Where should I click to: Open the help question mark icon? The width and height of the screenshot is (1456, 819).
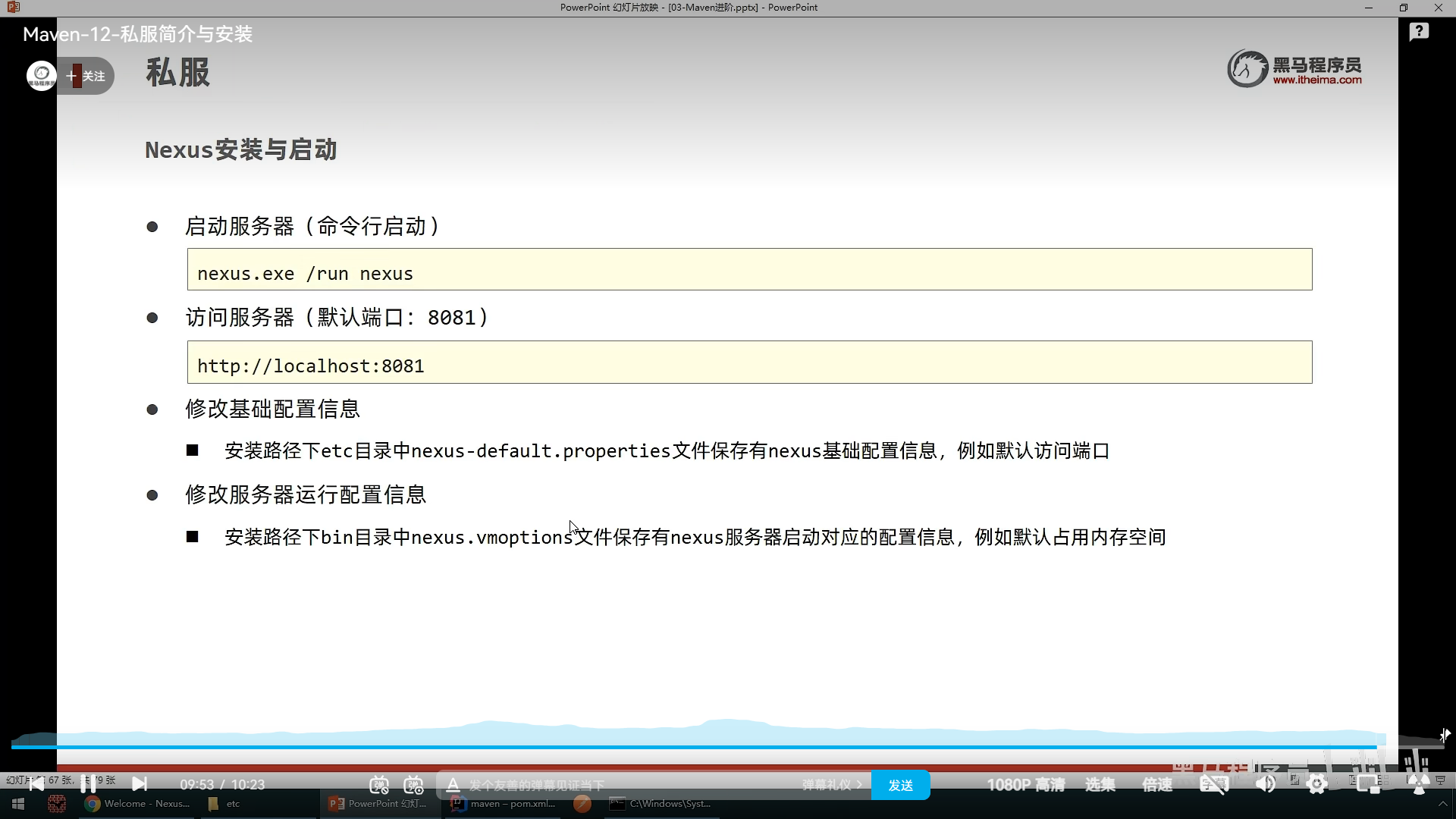[x=1419, y=32]
